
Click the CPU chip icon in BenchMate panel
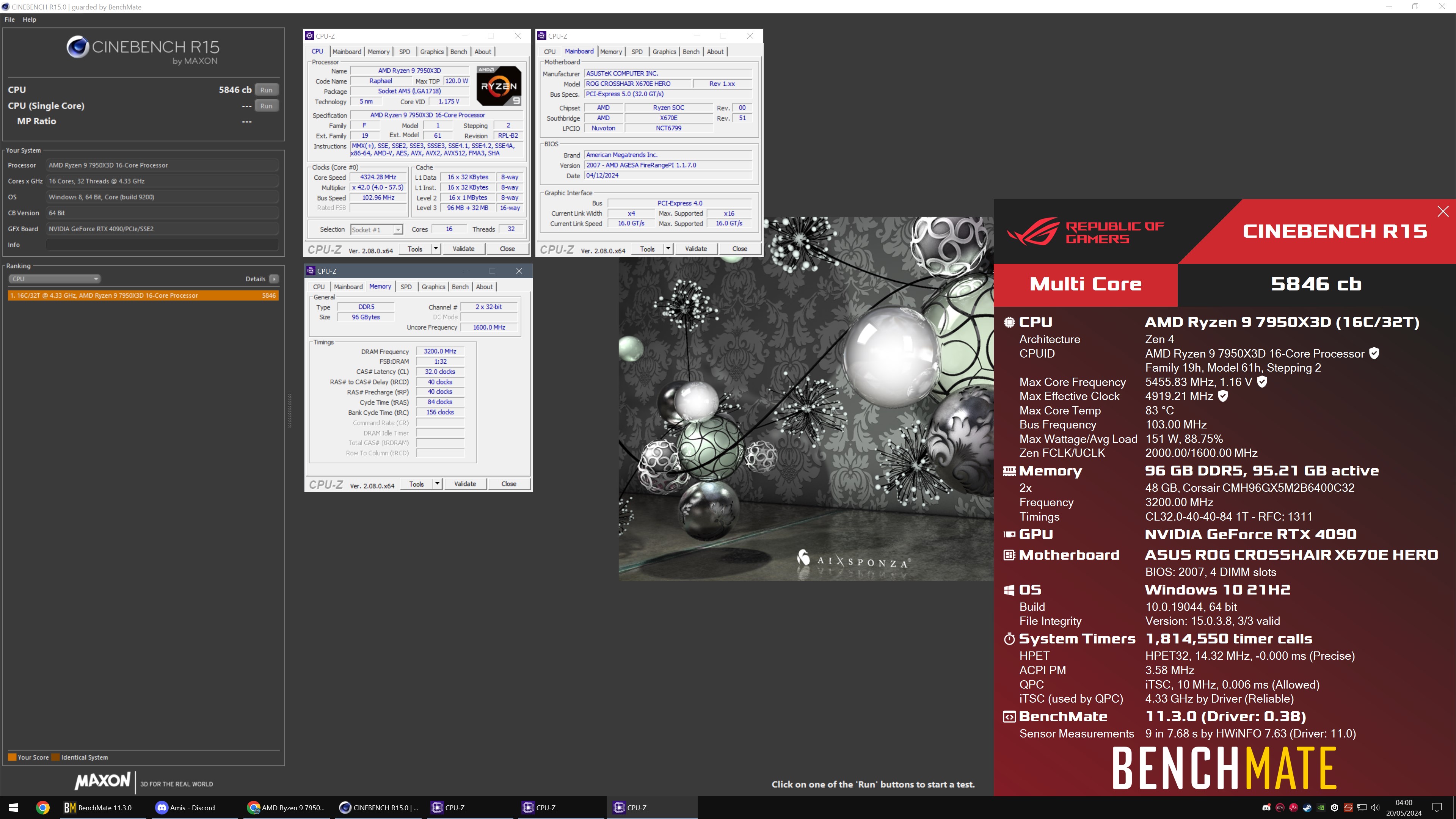coord(1009,322)
